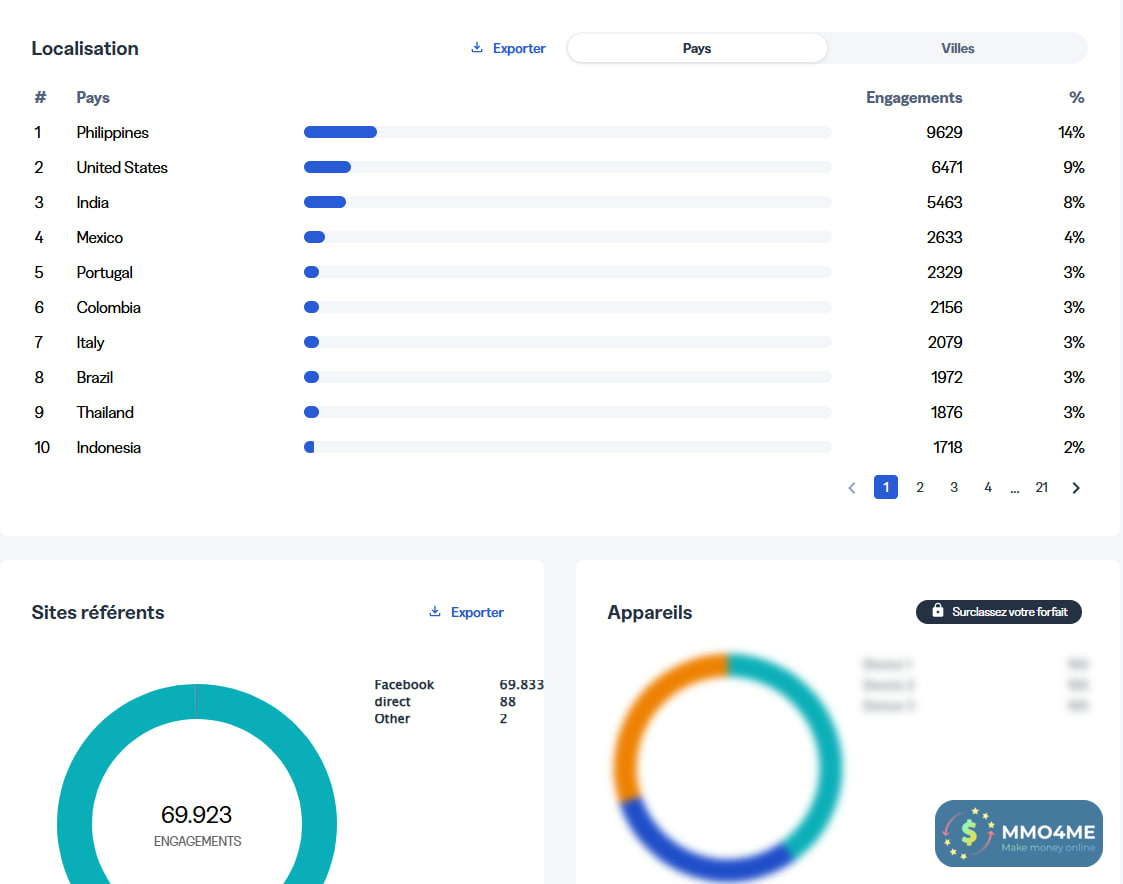Click Surclassez votre forfait button
The height and width of the screenshot is (884, 1123).
coord(998,612)
